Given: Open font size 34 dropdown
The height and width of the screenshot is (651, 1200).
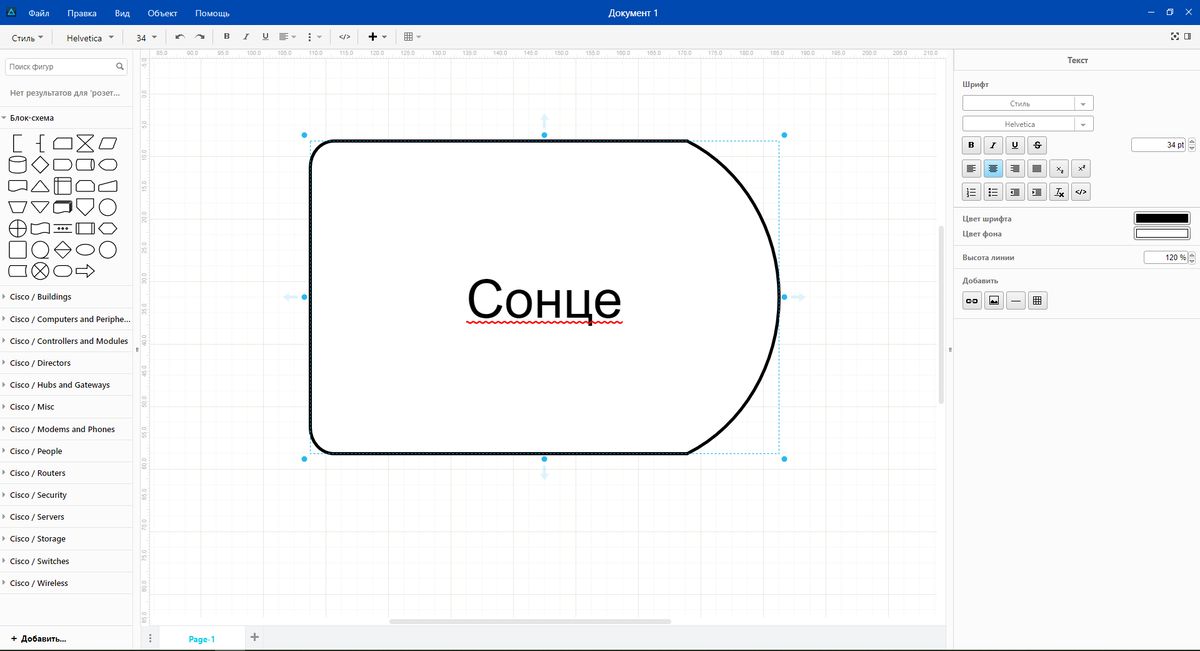Looking at the screenshot, I should 146,37.
